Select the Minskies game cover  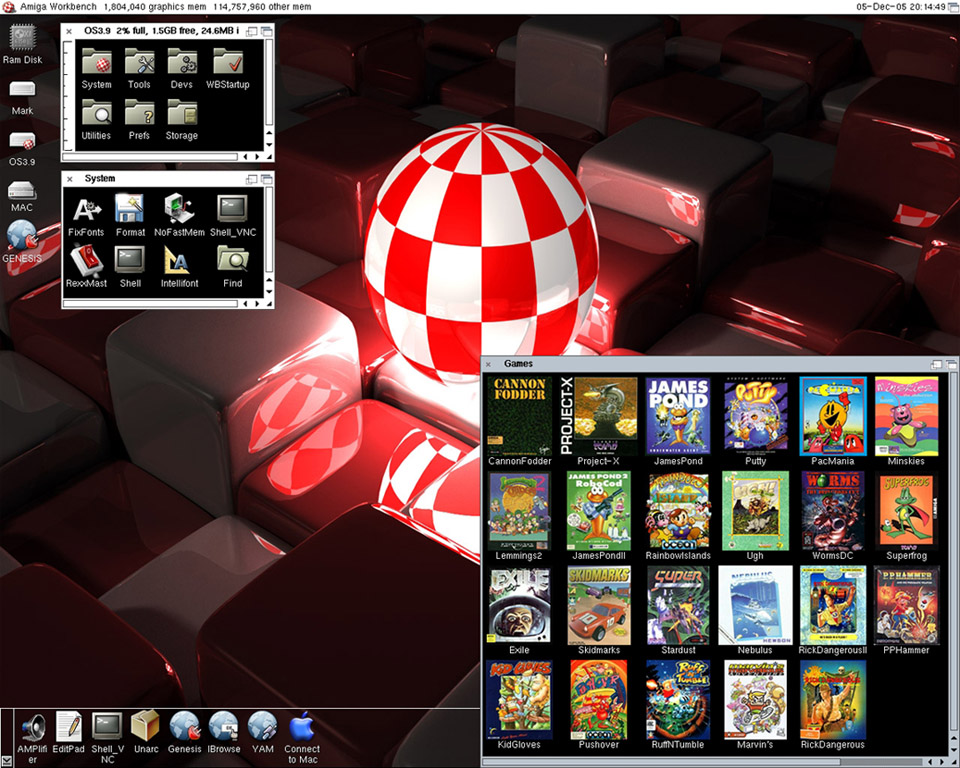pos(906,416)
